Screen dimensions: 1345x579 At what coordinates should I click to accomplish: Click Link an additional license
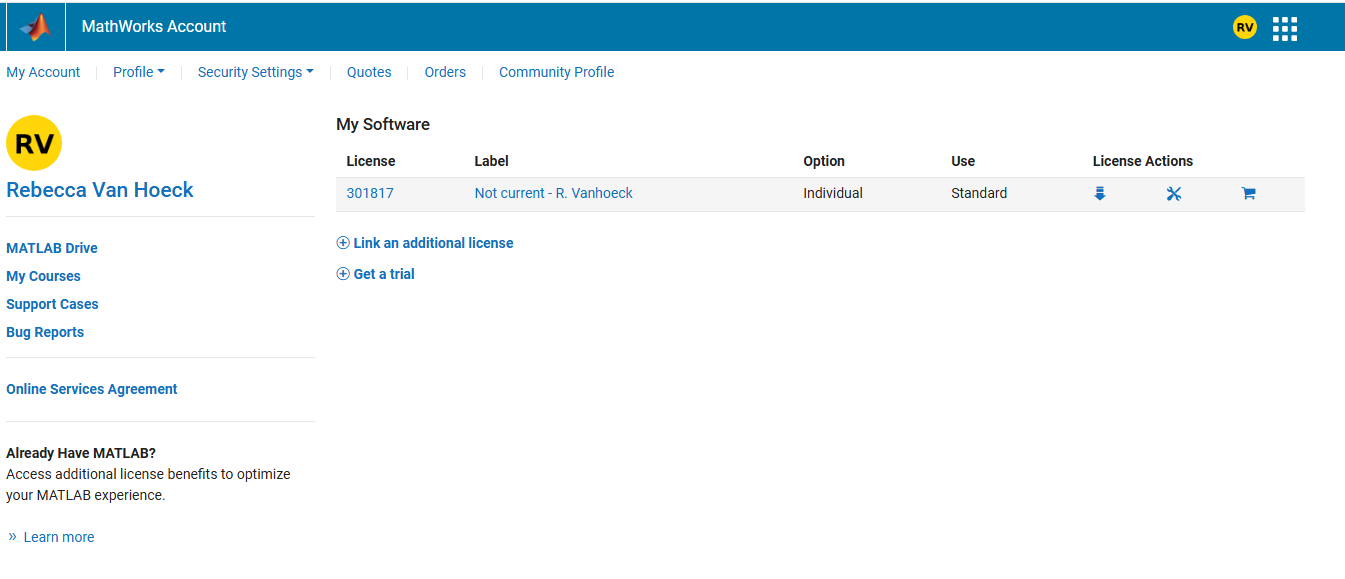pyautogui.click(x=432, y=243)
